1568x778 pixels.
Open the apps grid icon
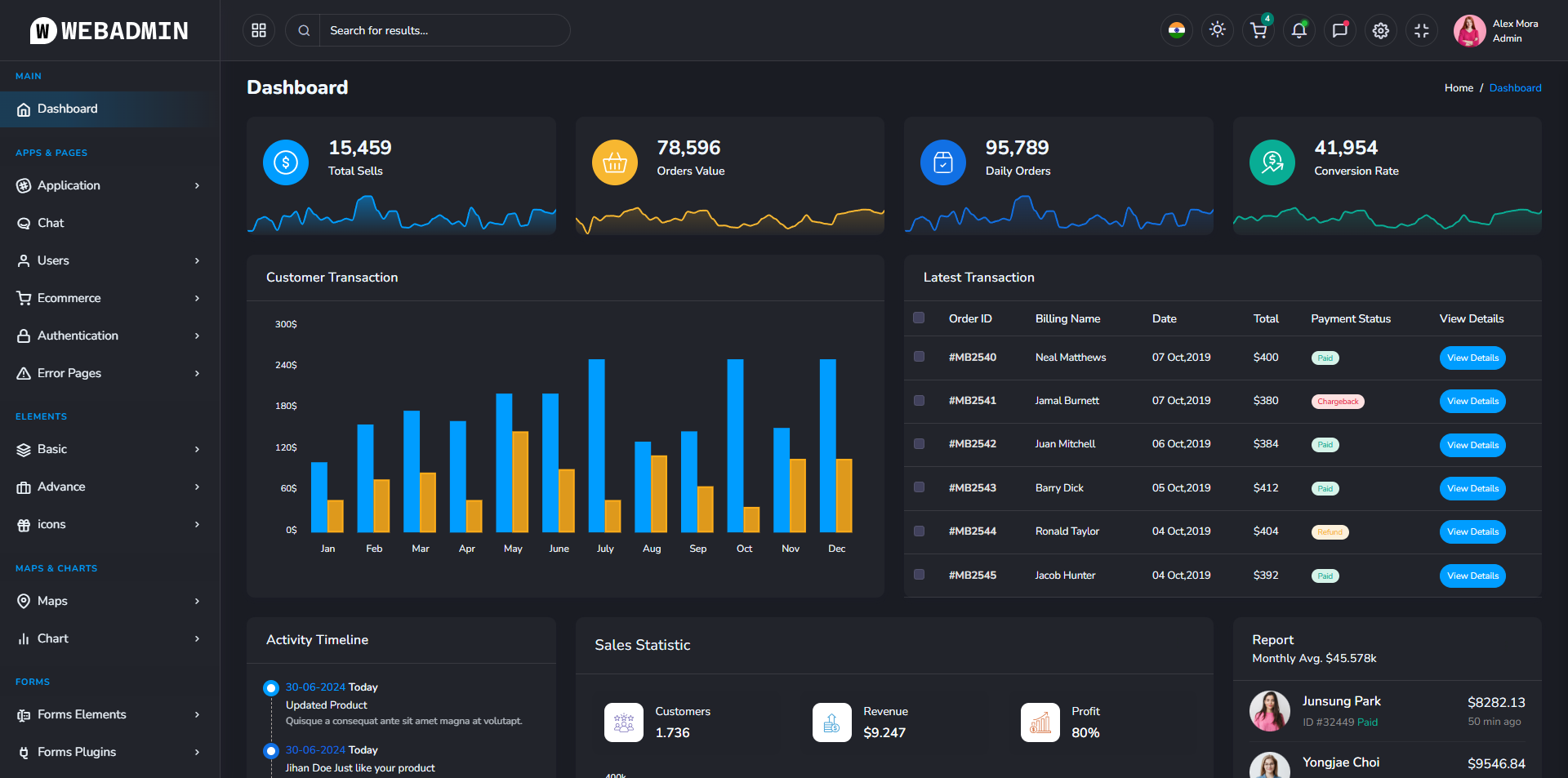click(259, 30)
